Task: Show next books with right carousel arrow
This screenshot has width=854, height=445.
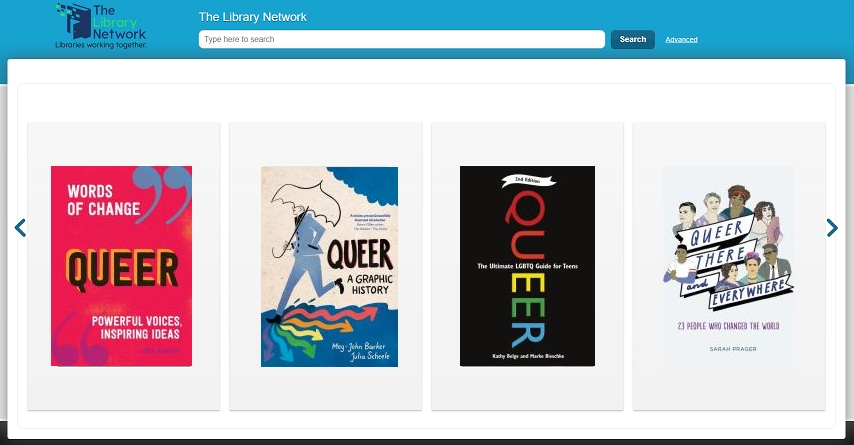Action: [x=832, y=228]
